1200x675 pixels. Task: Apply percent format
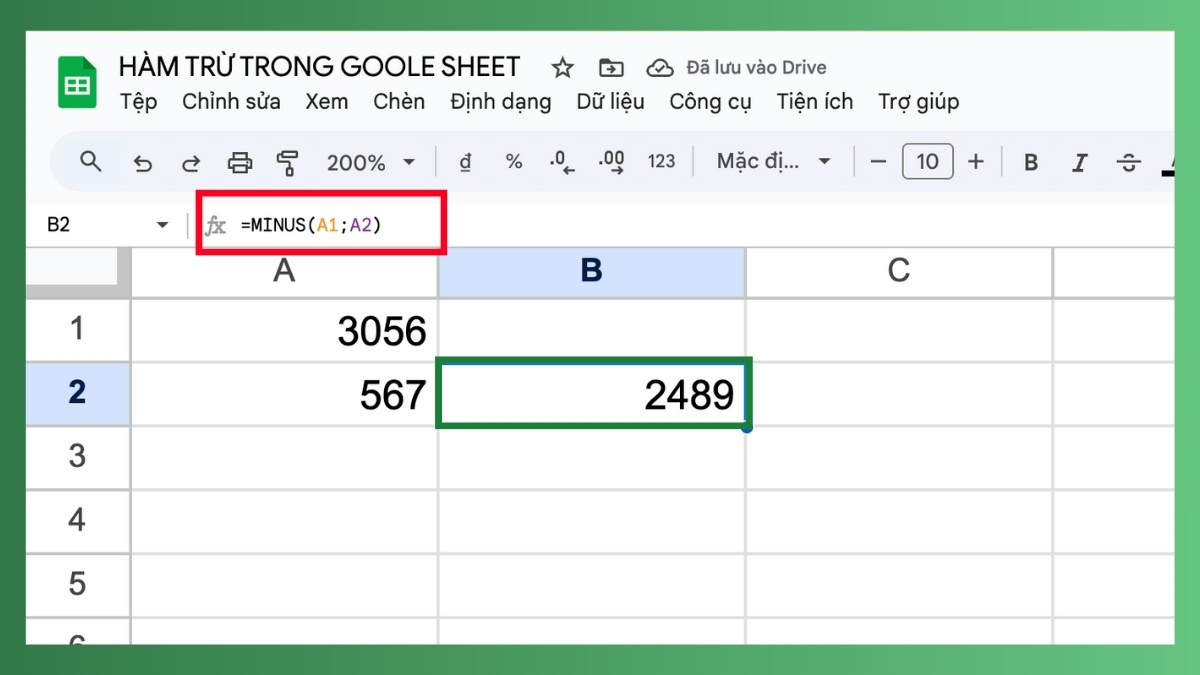pyautogui.click(x=513, y=161)
